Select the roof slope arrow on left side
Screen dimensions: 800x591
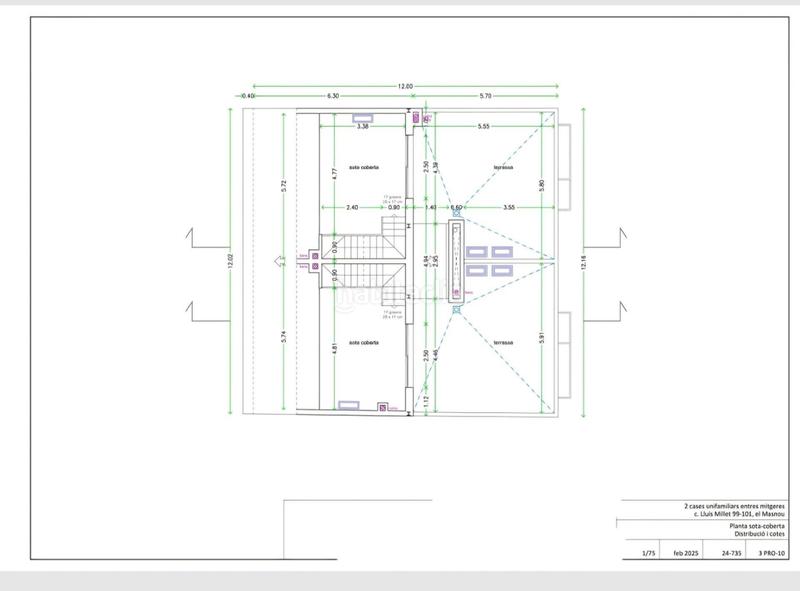(279, 262)
